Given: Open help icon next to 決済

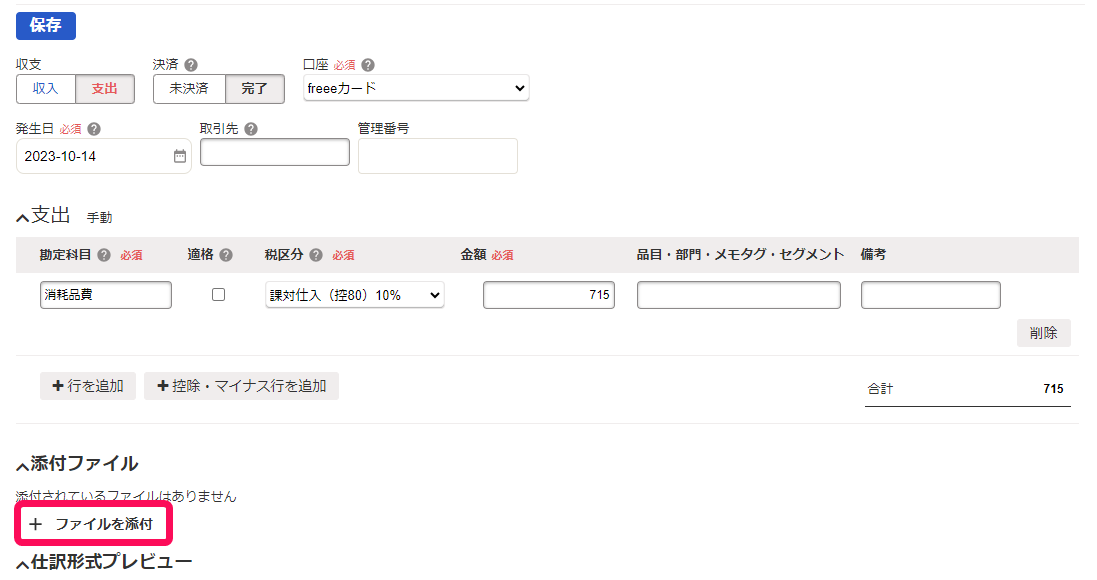Looking at the screenshot, I should coord(191,65).
